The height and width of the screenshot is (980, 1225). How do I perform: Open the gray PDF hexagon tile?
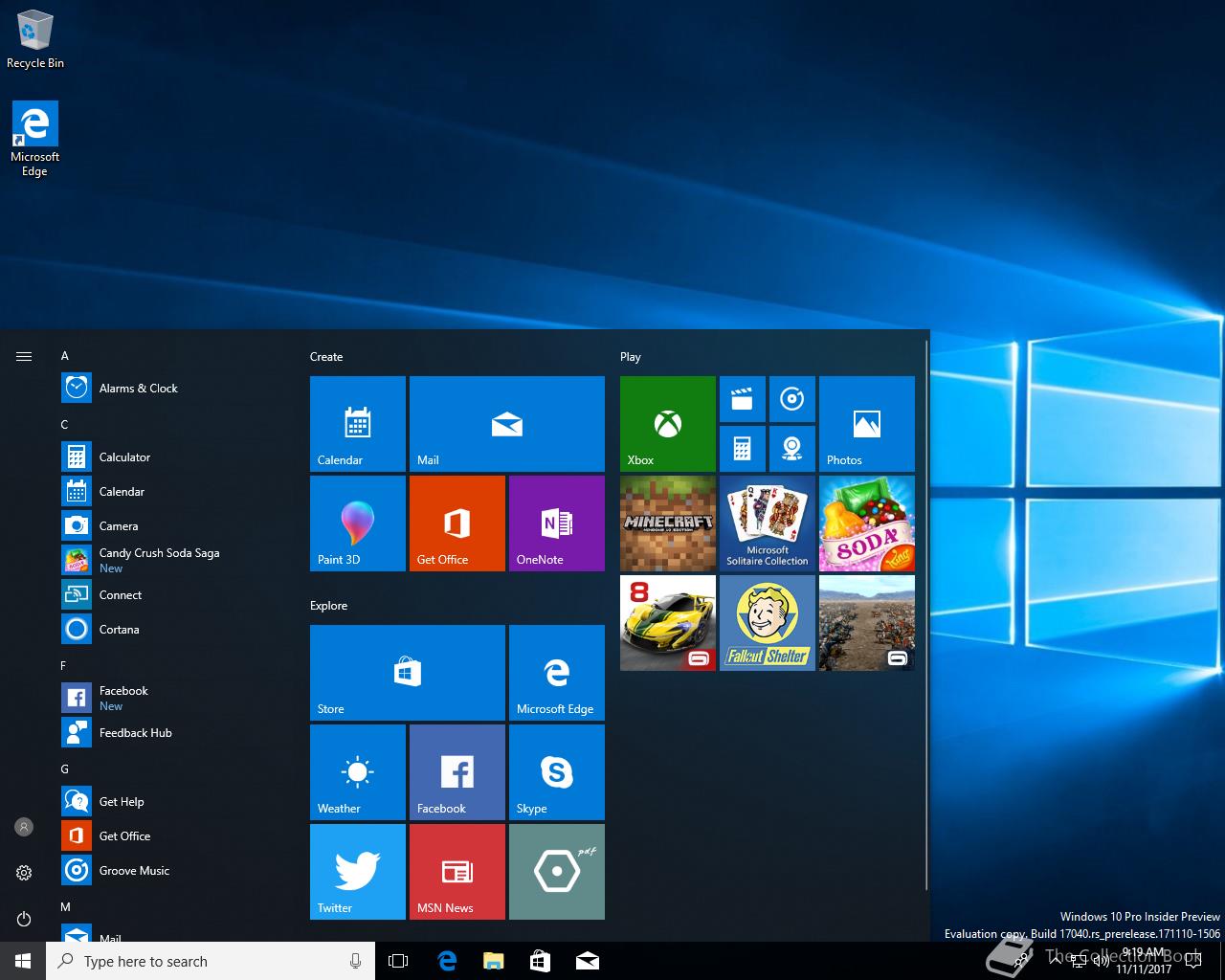(x=557, y=871)
